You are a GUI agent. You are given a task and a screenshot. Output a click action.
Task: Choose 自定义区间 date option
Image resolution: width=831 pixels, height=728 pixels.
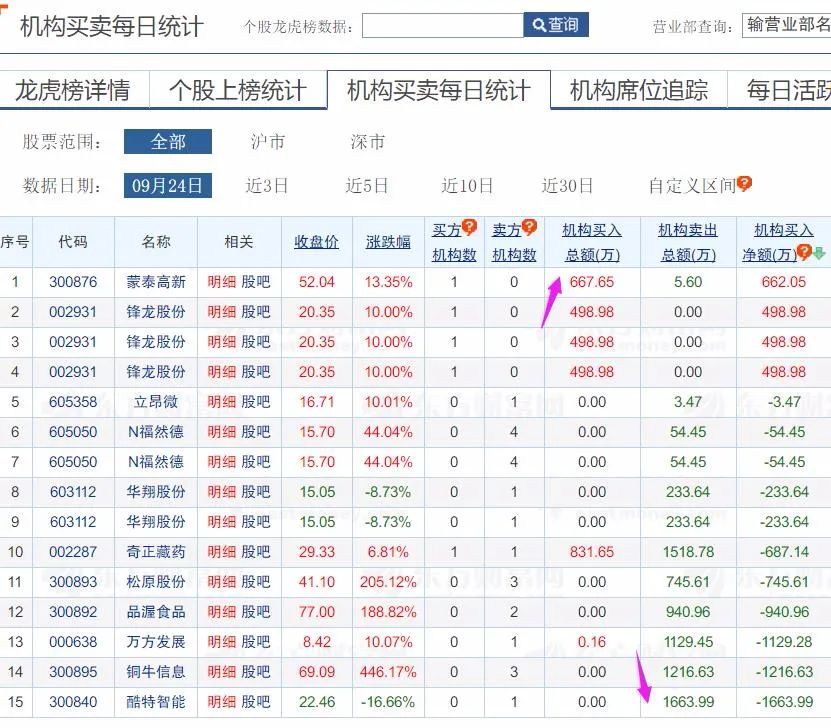692,186
